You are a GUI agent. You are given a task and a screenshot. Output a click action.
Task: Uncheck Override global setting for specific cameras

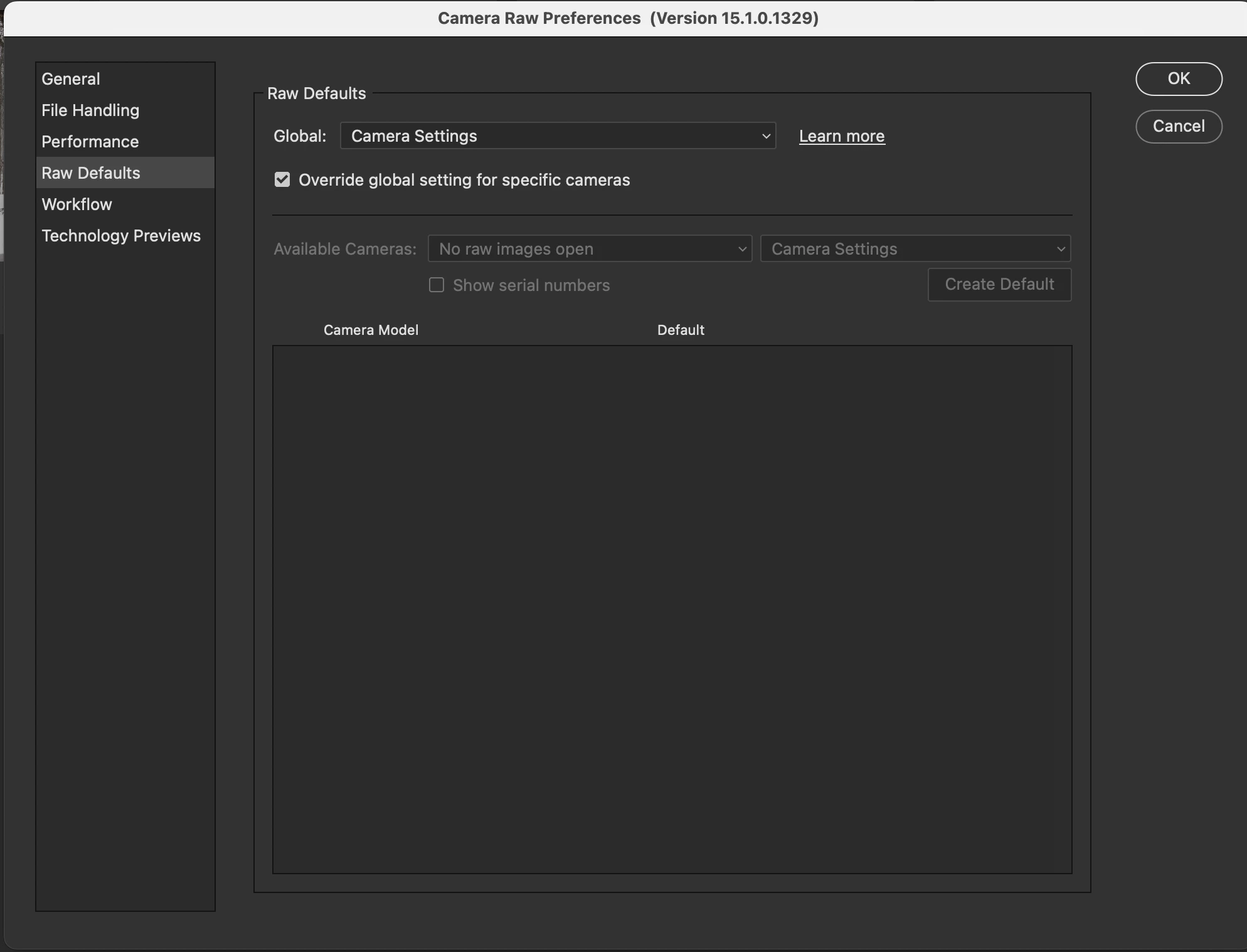point(282,180)
